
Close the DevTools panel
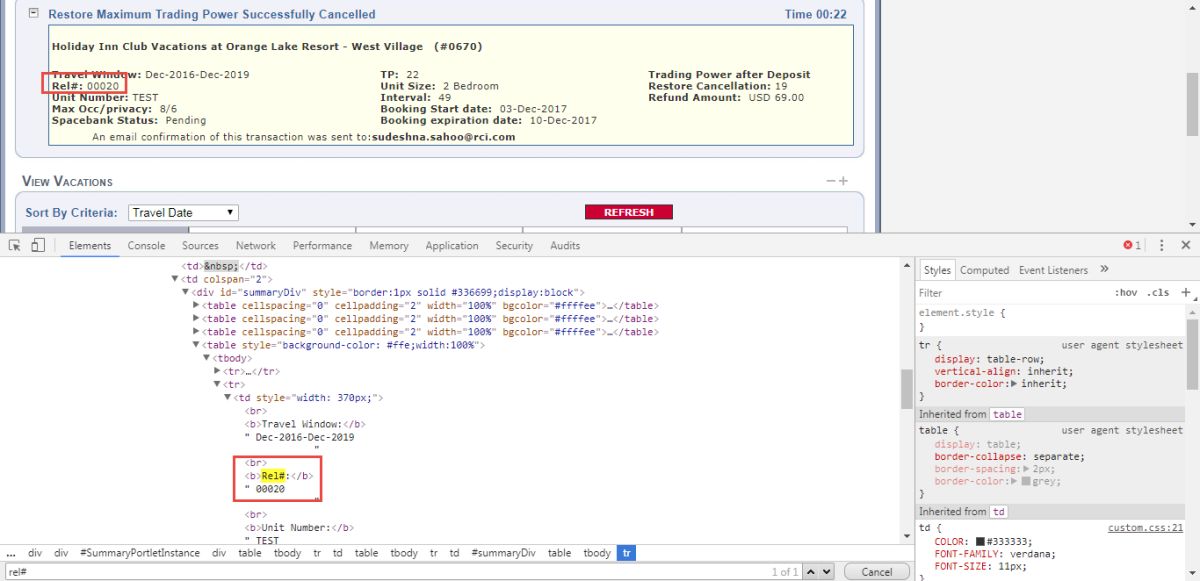[1186, 245]
